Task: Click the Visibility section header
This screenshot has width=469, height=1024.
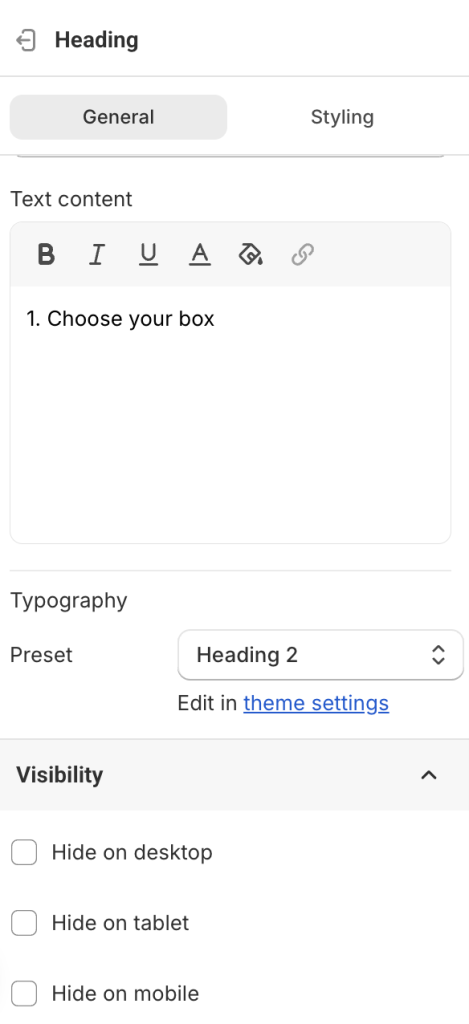Action: click(x=234, y=775)
